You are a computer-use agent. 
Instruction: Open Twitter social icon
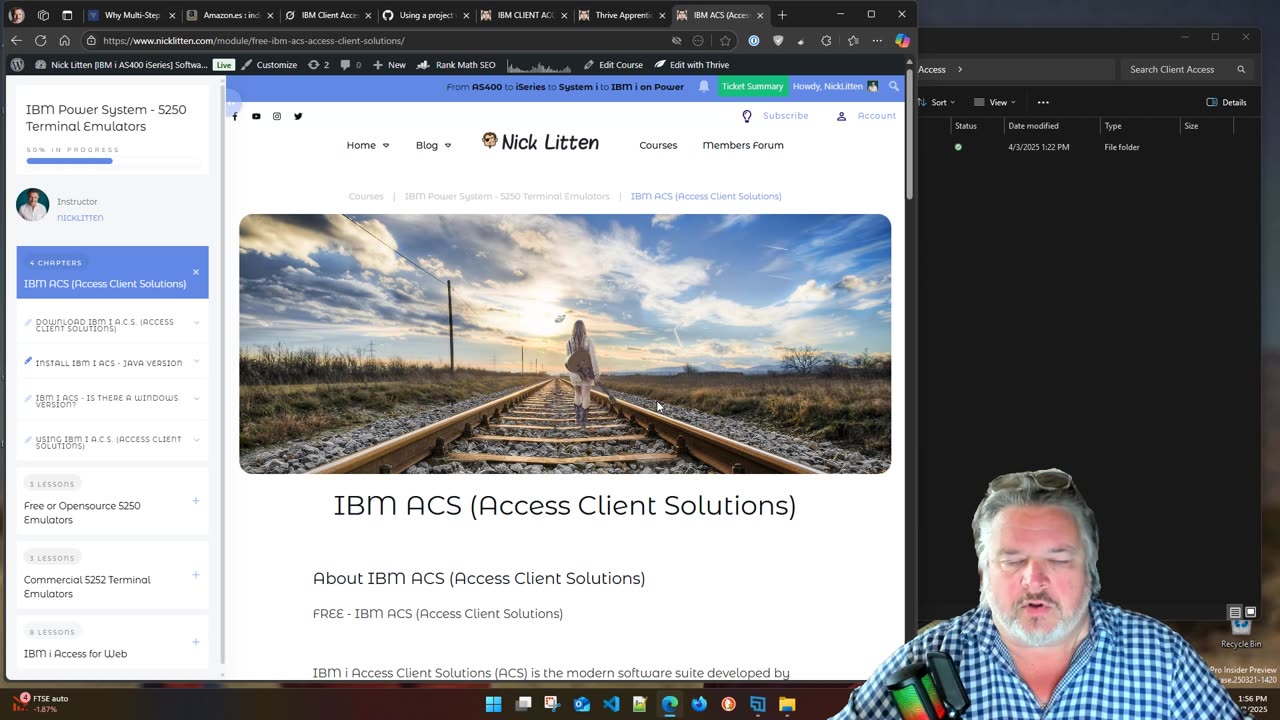298,116
